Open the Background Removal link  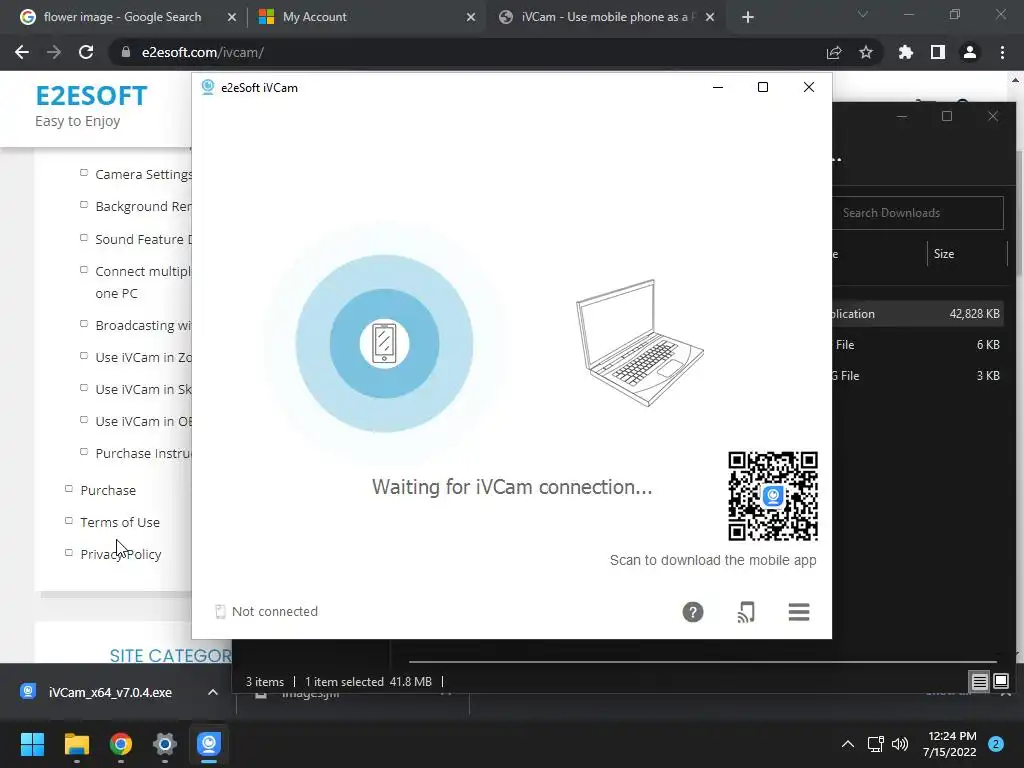(143, 206)
